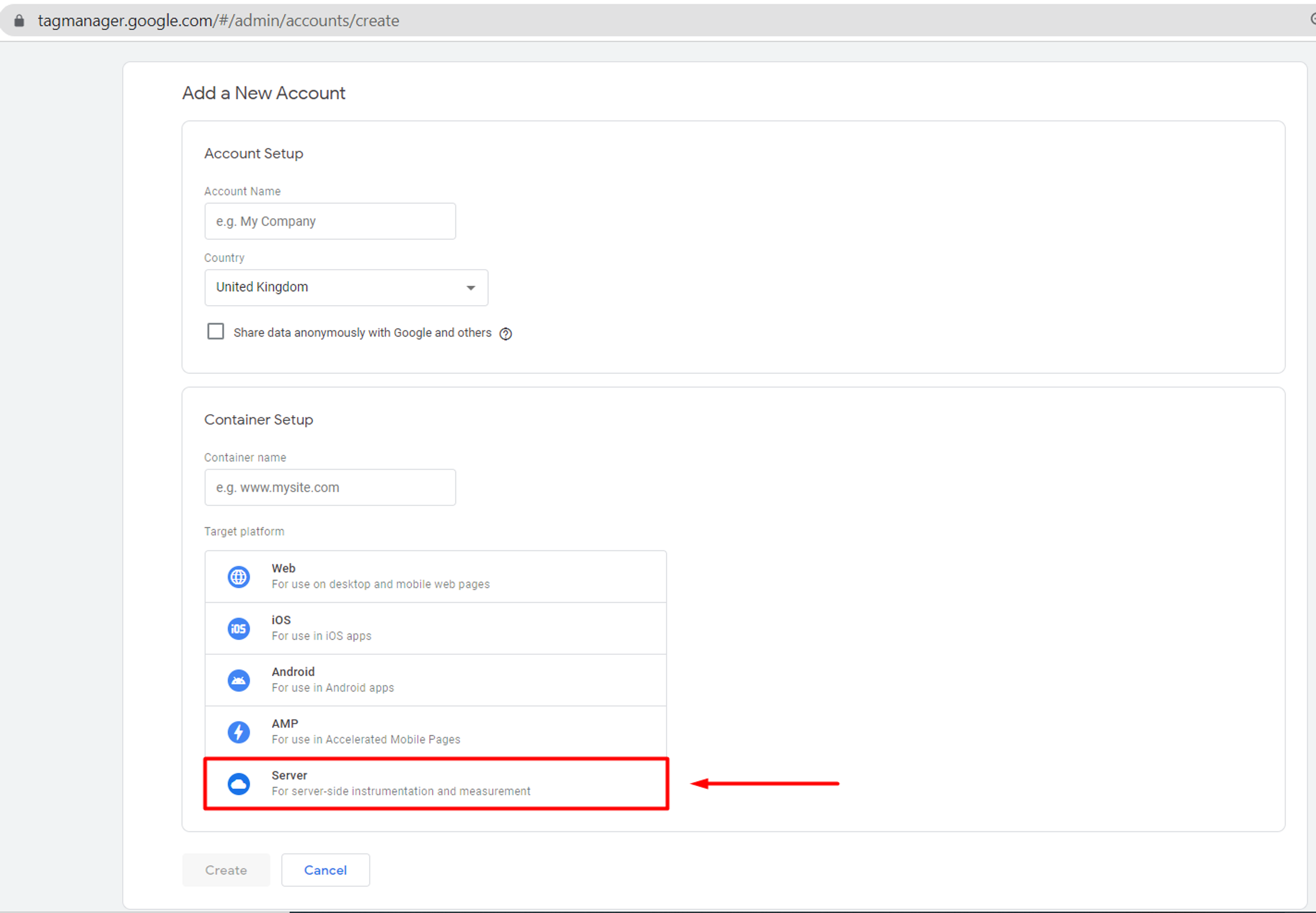Viewport: 1316px width, 913px height.
Task: Click the AMP lightning bolt icon
Action: click(239, 732)
